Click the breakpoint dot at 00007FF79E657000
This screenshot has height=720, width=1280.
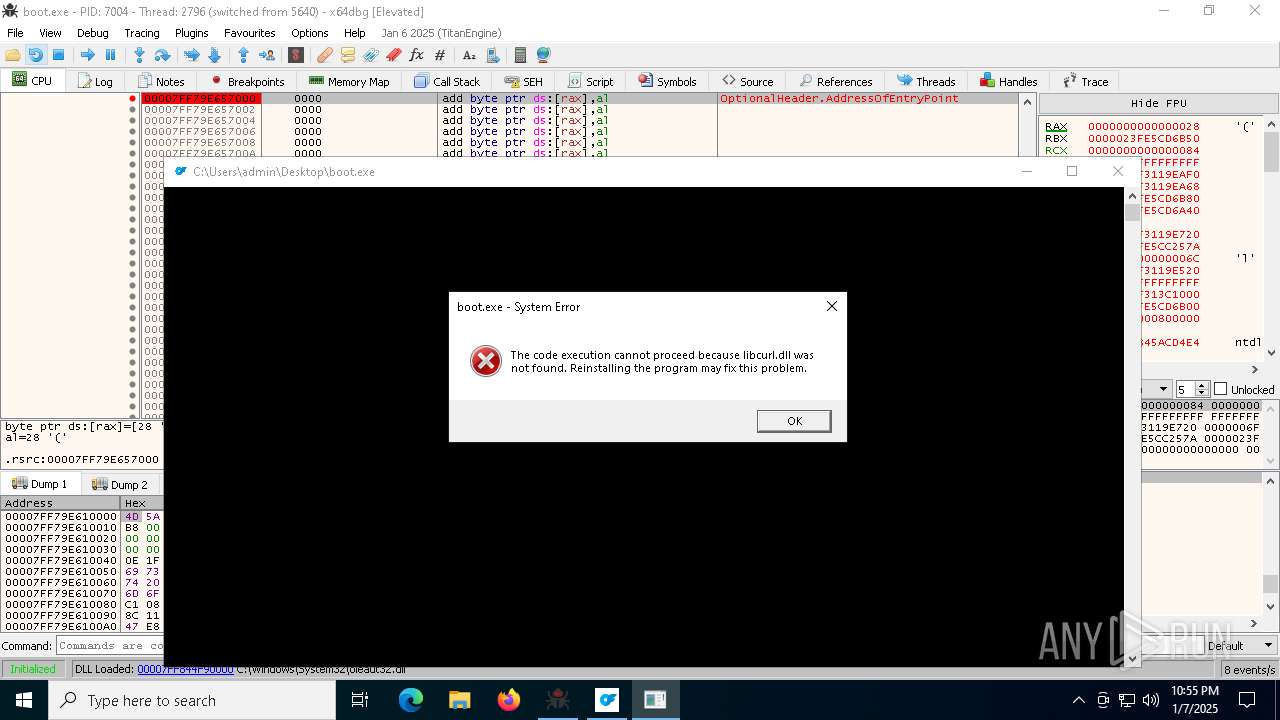tap(132, 99)
